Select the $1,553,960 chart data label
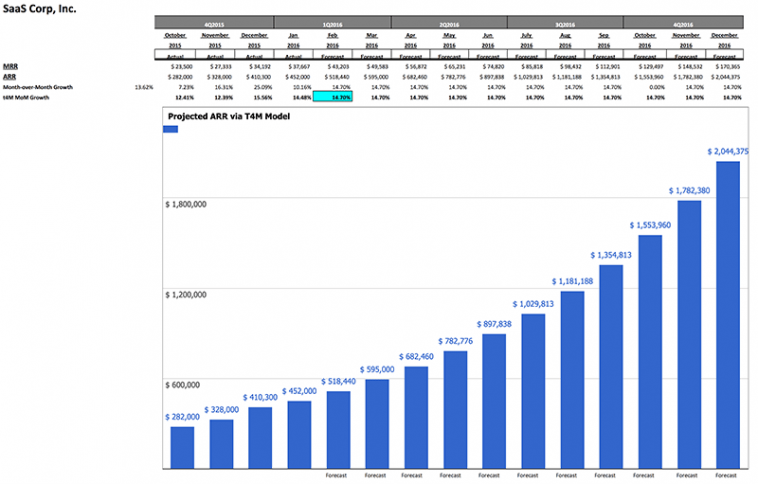 click(x=650, y=224)
